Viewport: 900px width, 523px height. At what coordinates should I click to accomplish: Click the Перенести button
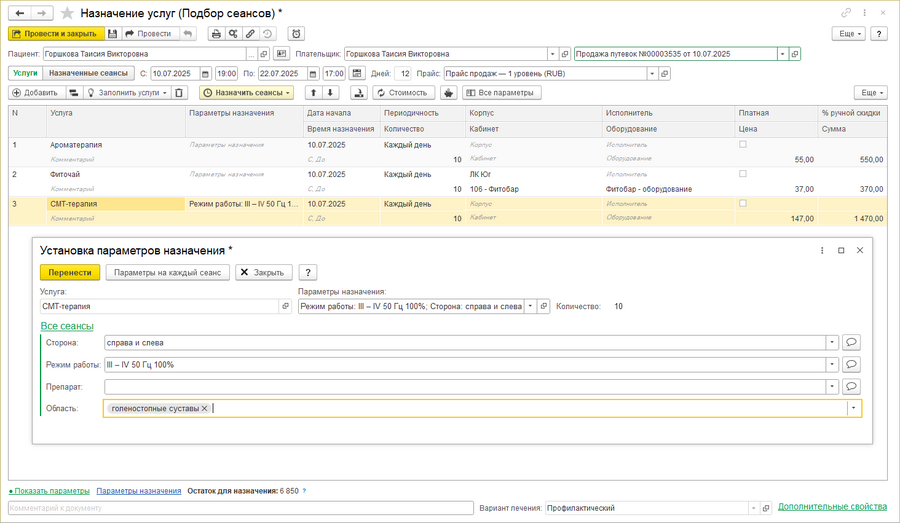tap(70, 272)
